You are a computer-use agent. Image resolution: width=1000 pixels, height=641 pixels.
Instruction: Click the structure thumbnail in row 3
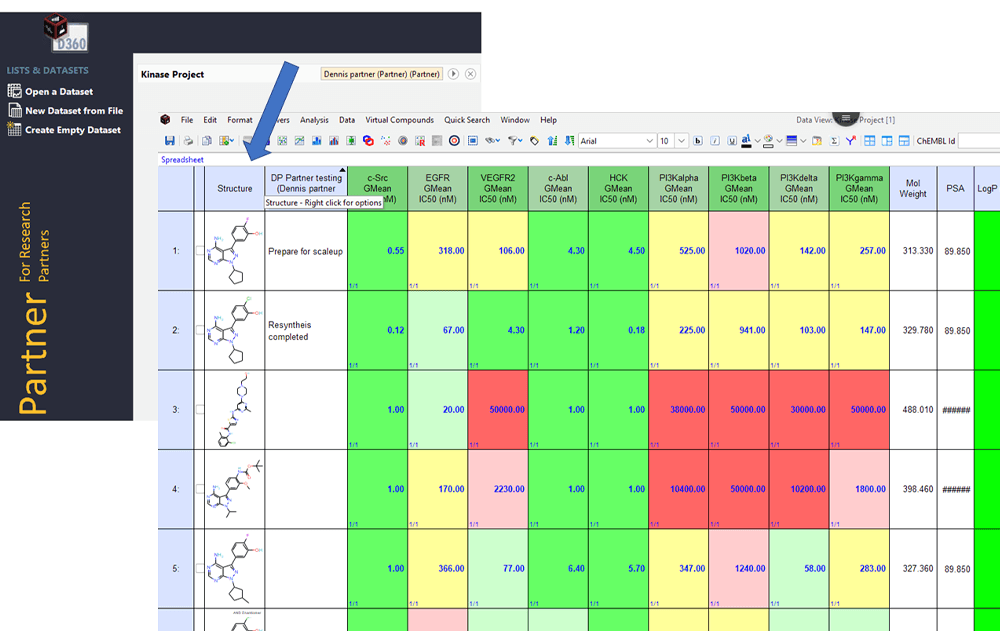point(235,409)
